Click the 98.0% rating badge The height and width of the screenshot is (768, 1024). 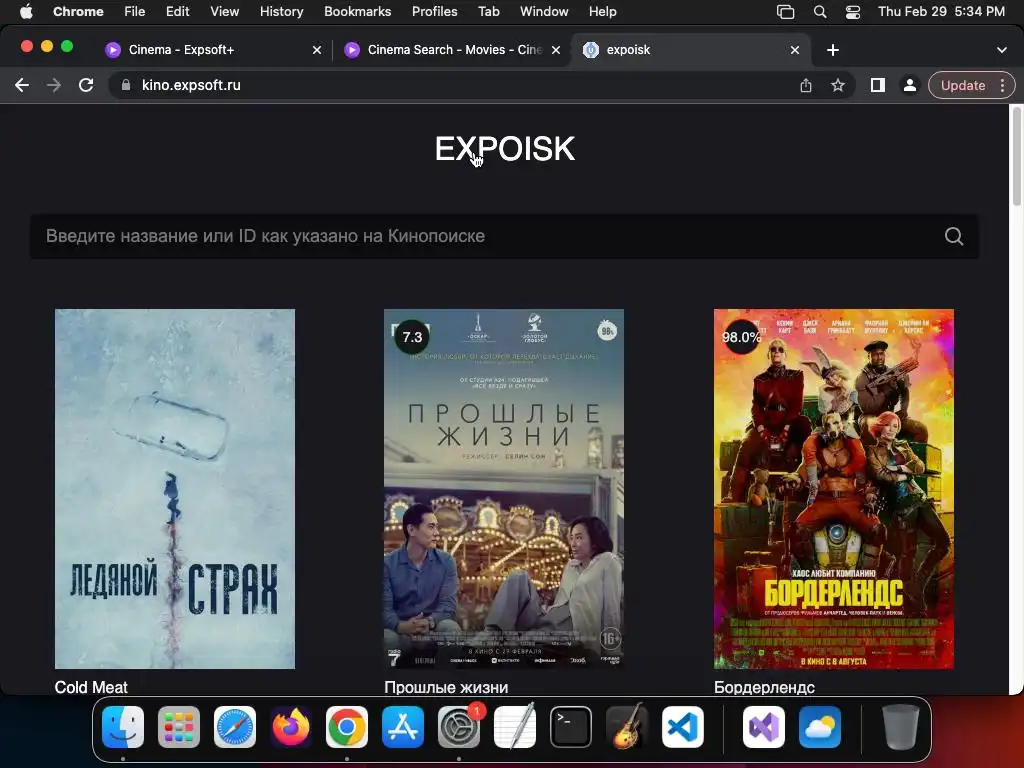pos(741,337)
